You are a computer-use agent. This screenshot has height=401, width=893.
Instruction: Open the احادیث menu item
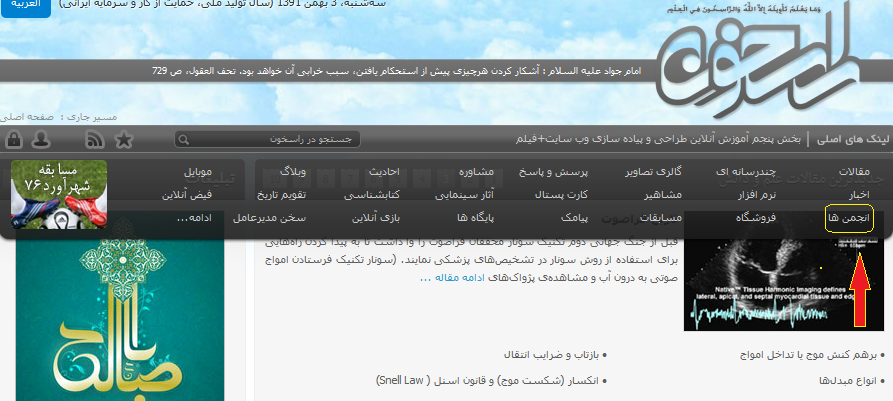pyautogui.click(x=384, y=171)
